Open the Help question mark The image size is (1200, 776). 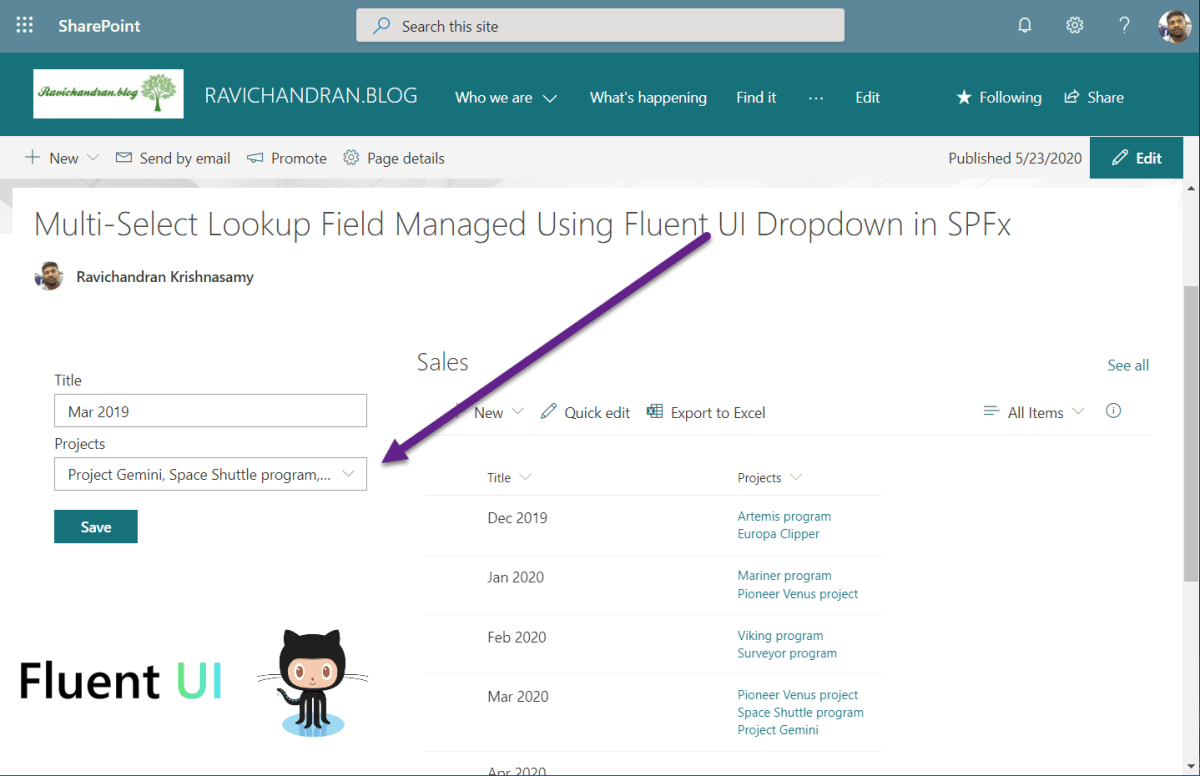(1124, 25)
